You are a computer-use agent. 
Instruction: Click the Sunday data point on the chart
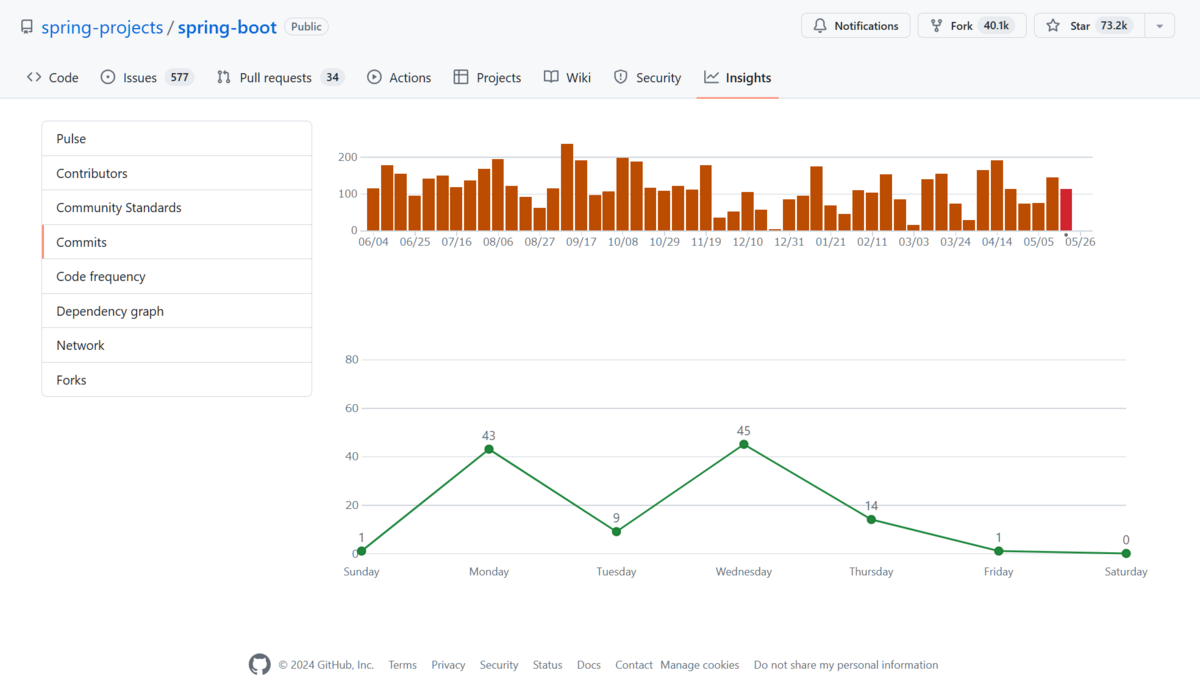361,551
